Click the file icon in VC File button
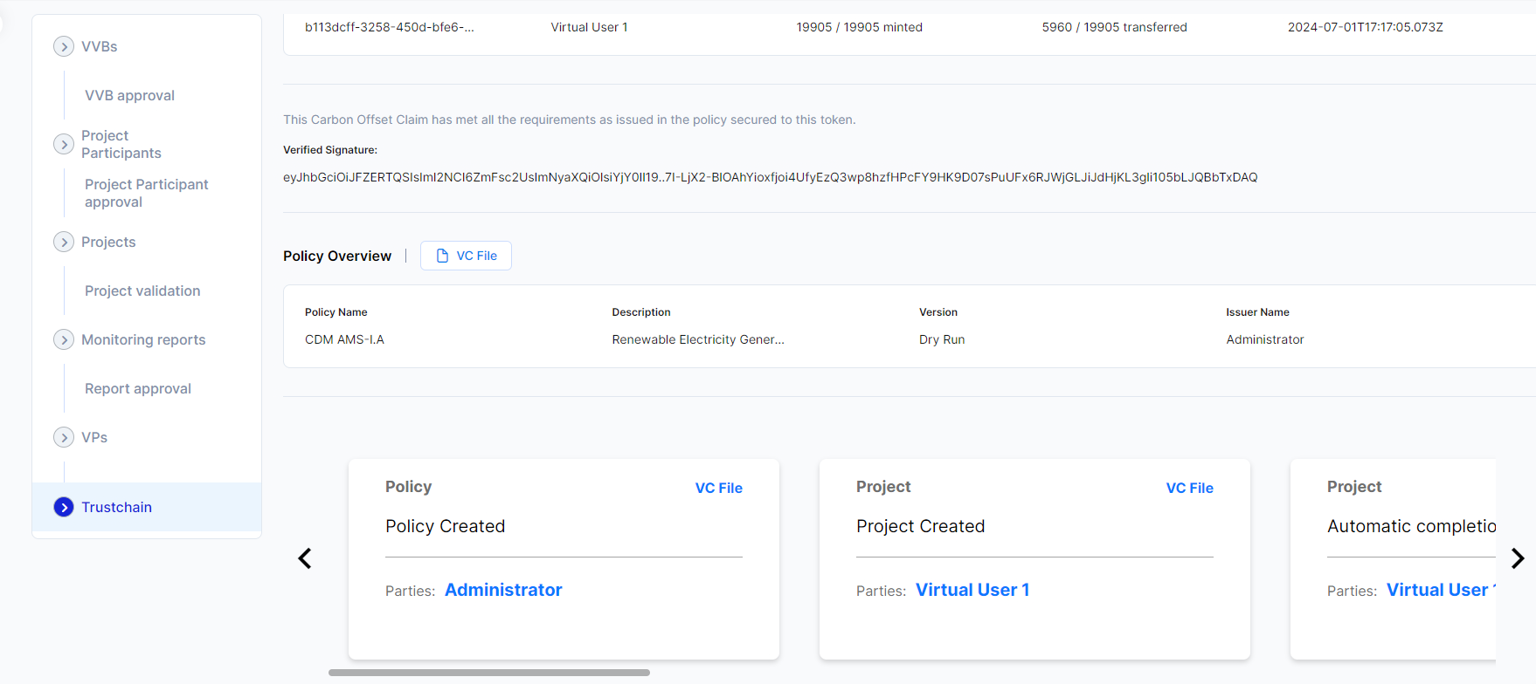The height and width of the screenshot is (684, 1536). click(442, 256)
